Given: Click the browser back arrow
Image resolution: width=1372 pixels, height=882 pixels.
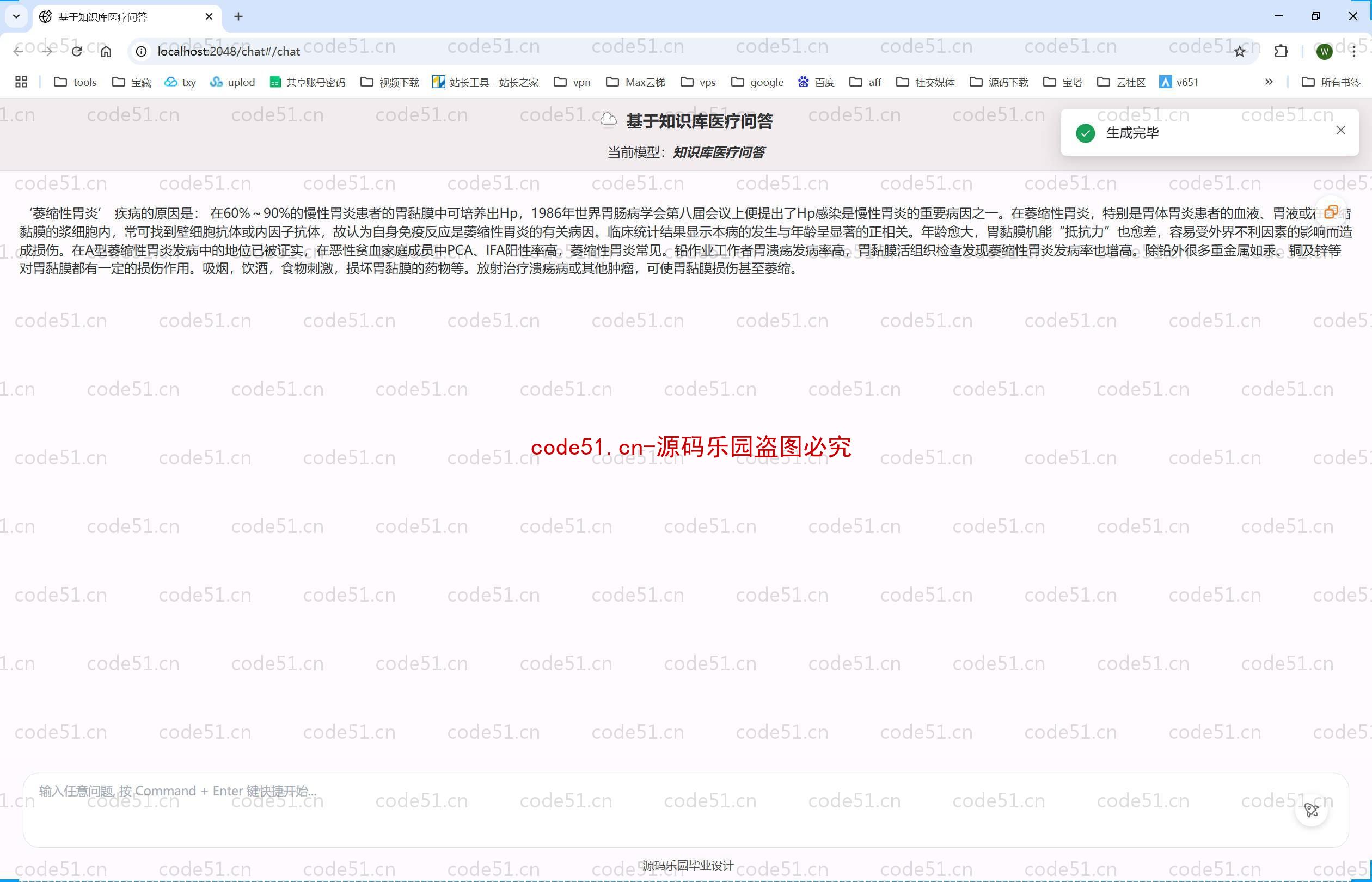Looking at the screenshot, I should 19,52.
